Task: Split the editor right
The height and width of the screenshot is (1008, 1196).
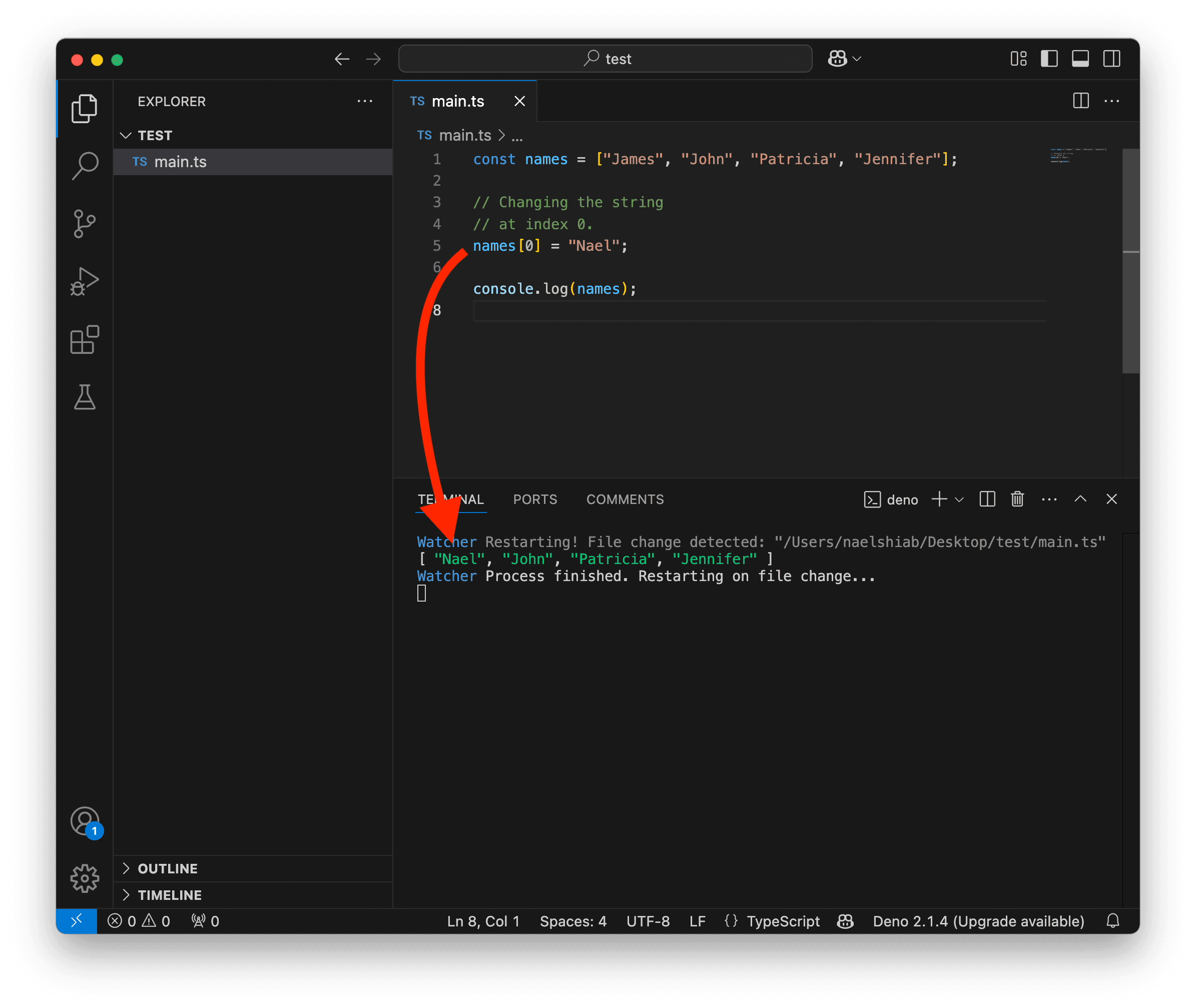Action: 1080,101
